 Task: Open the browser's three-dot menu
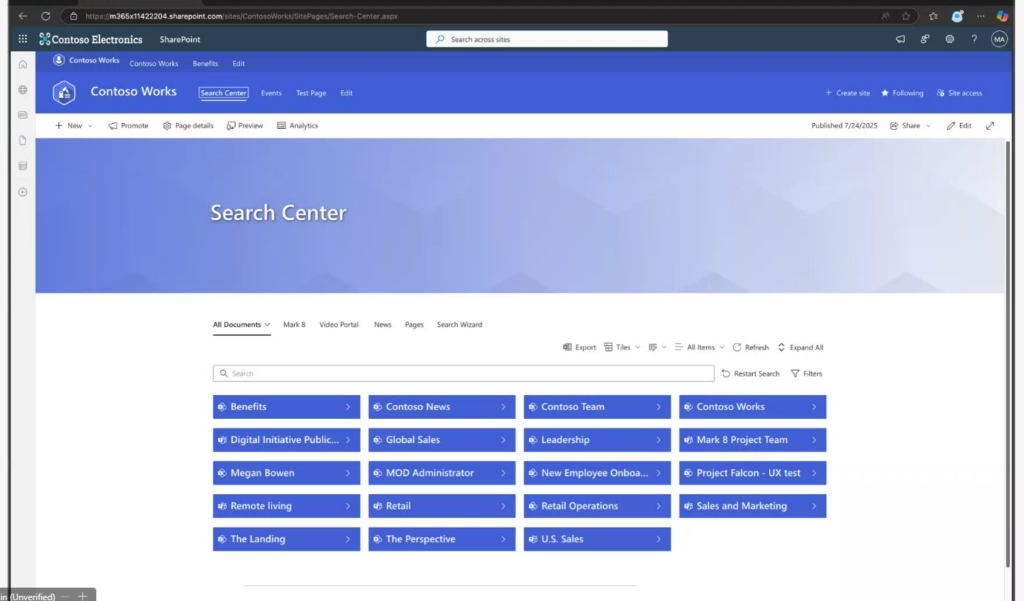click(980, 16)
